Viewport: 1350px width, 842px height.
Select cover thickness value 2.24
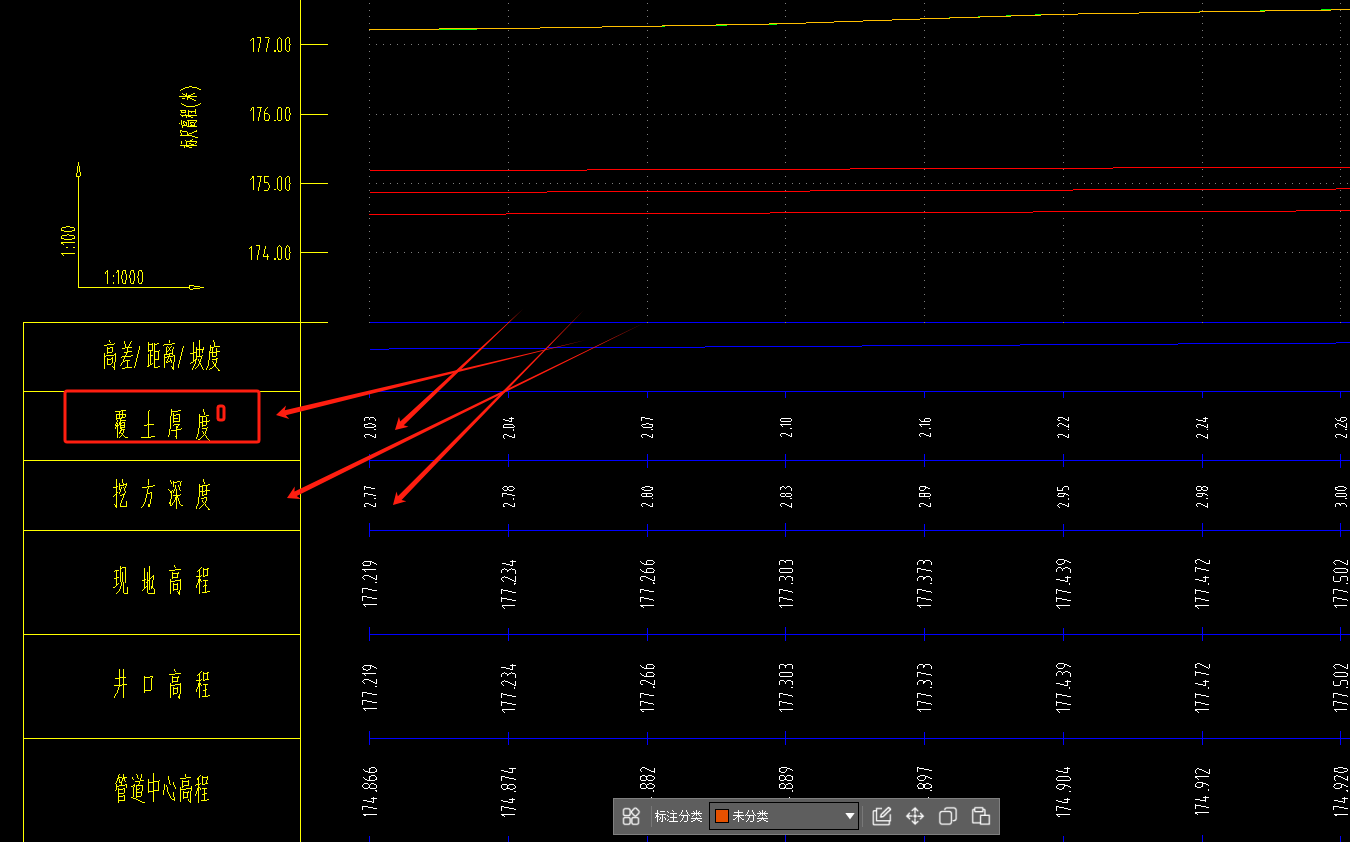(x=1203, y=427)
